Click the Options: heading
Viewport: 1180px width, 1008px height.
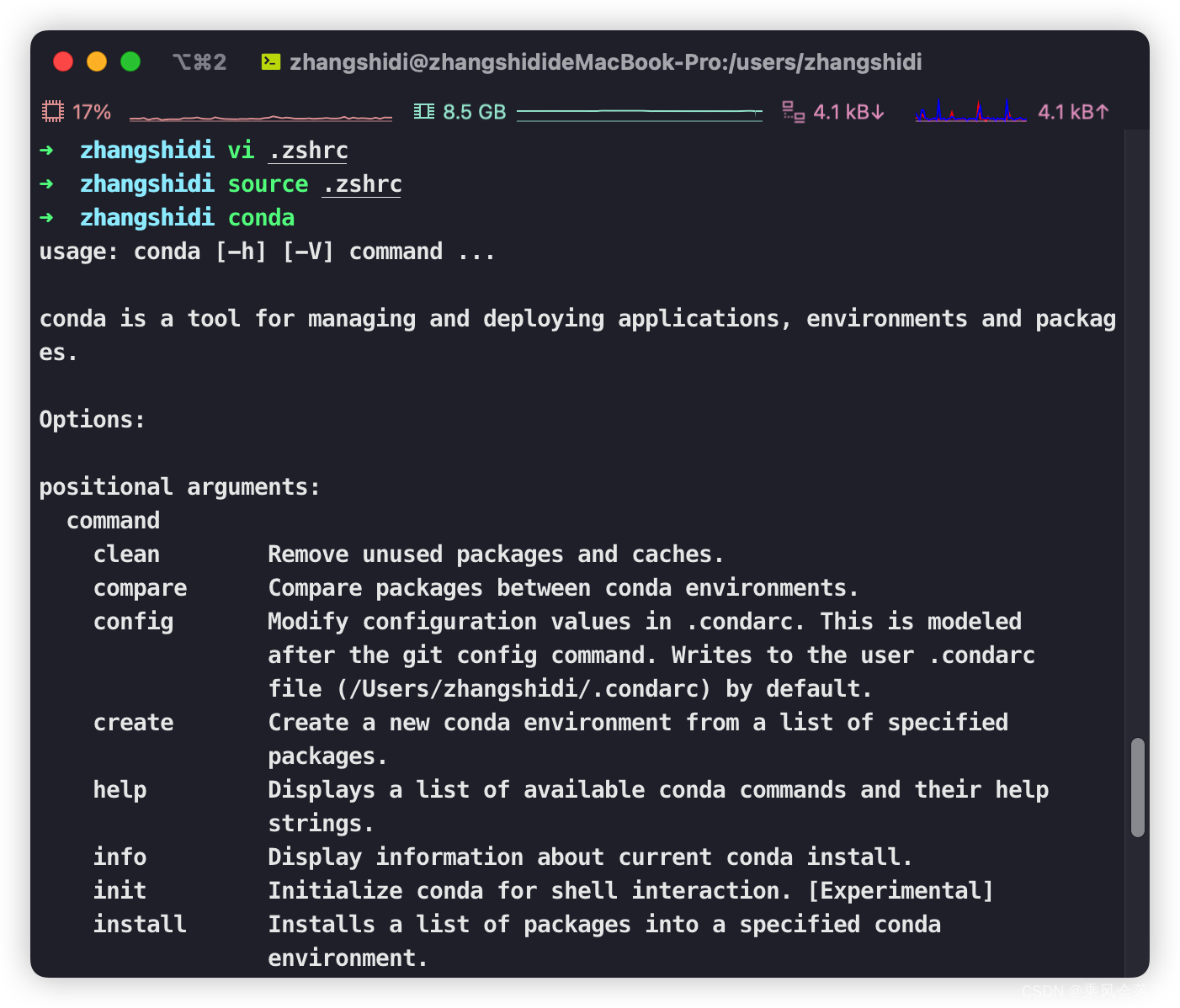point(93,420)
